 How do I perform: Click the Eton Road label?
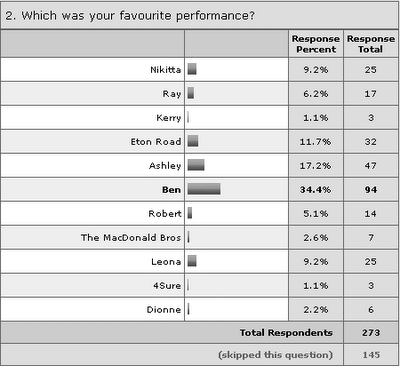click(156, 142)
